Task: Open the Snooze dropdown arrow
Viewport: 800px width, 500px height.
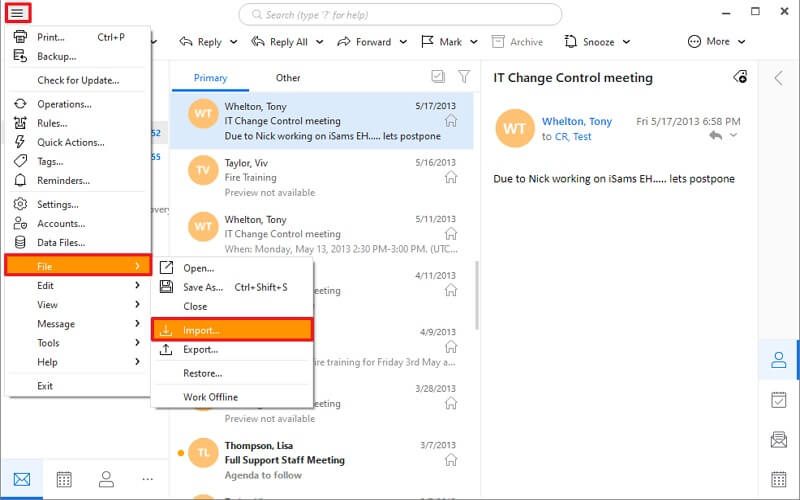Action: pyautogui.click(x=627, y=42)
